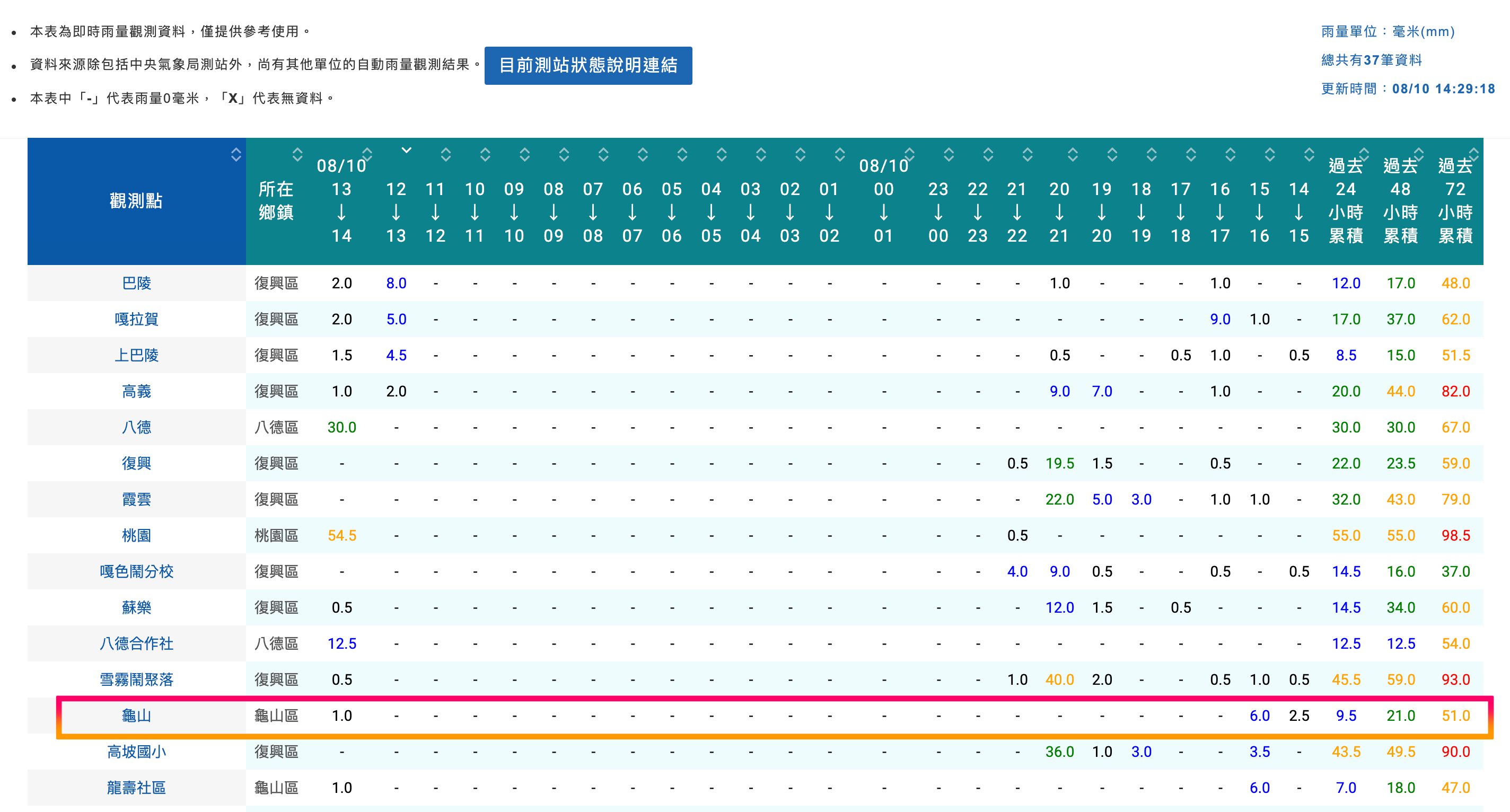Sort by the 19→20 hour column
1510x812 pixels.
(x=1112, y=155)
